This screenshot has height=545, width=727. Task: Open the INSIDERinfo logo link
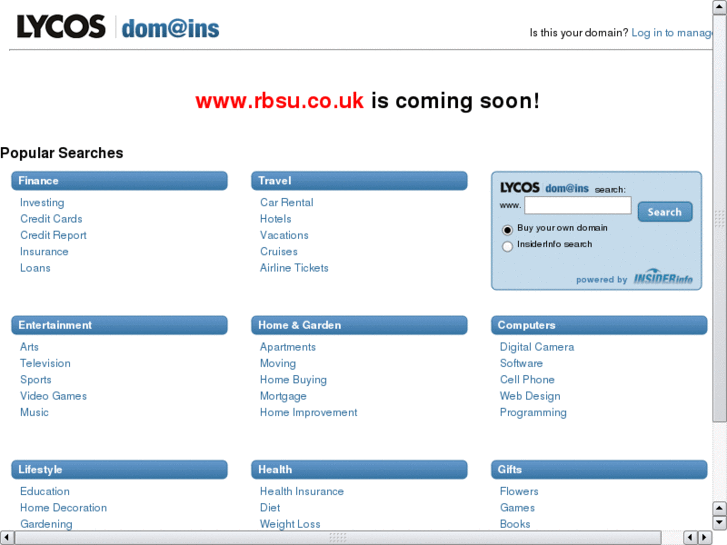[663, 277]
